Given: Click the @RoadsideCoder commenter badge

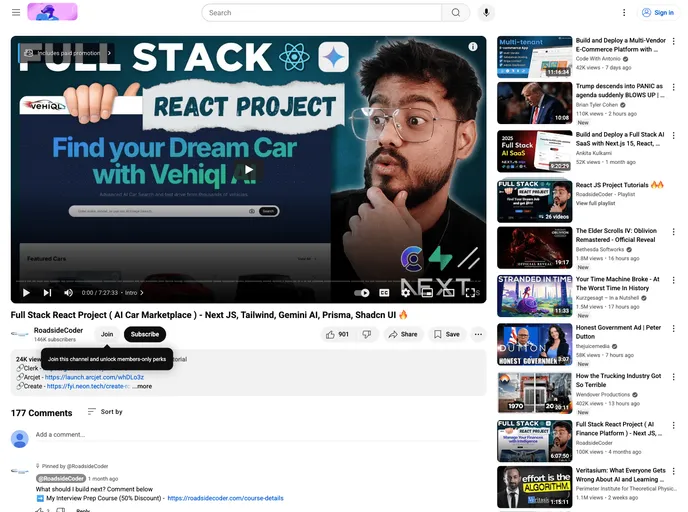Looking at the screenshot, I should 61,479.
